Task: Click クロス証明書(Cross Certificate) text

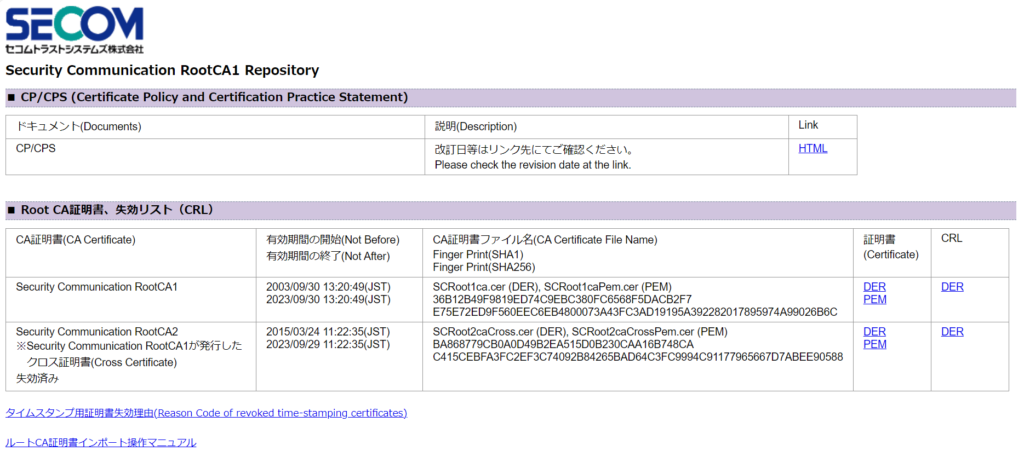Action: point(102,362)
